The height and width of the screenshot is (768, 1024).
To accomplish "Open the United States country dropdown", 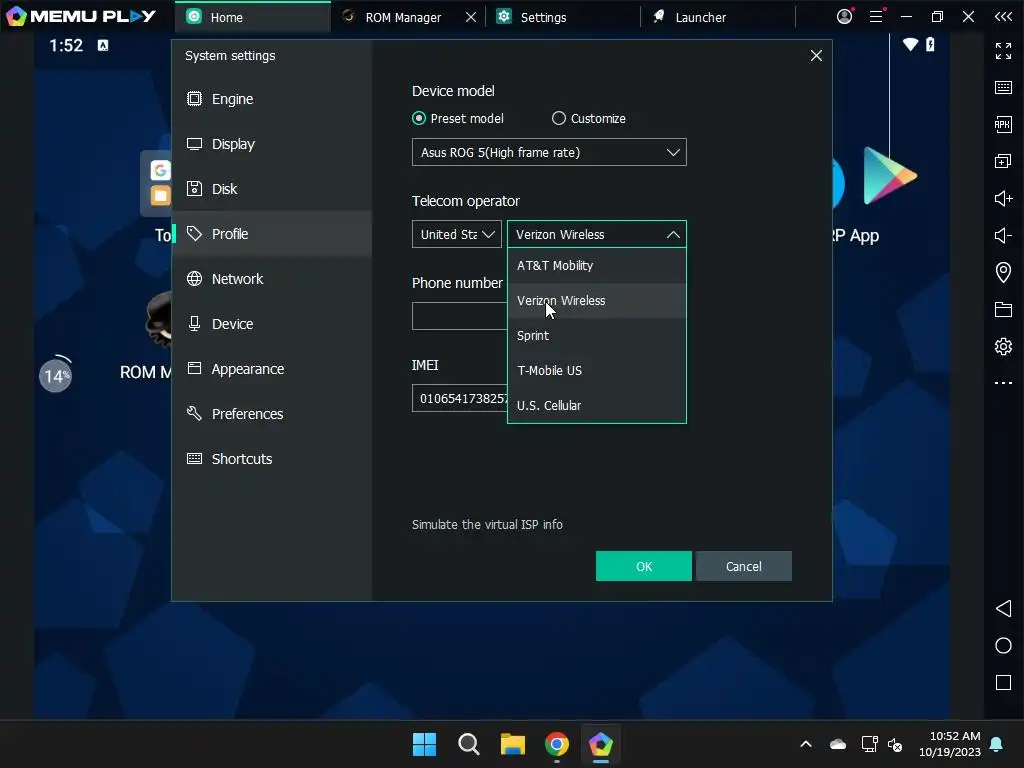I will click(456, 234).
